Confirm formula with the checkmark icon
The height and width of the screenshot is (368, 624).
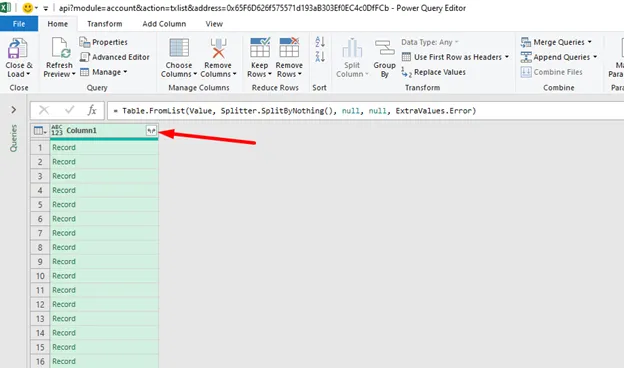69,110
